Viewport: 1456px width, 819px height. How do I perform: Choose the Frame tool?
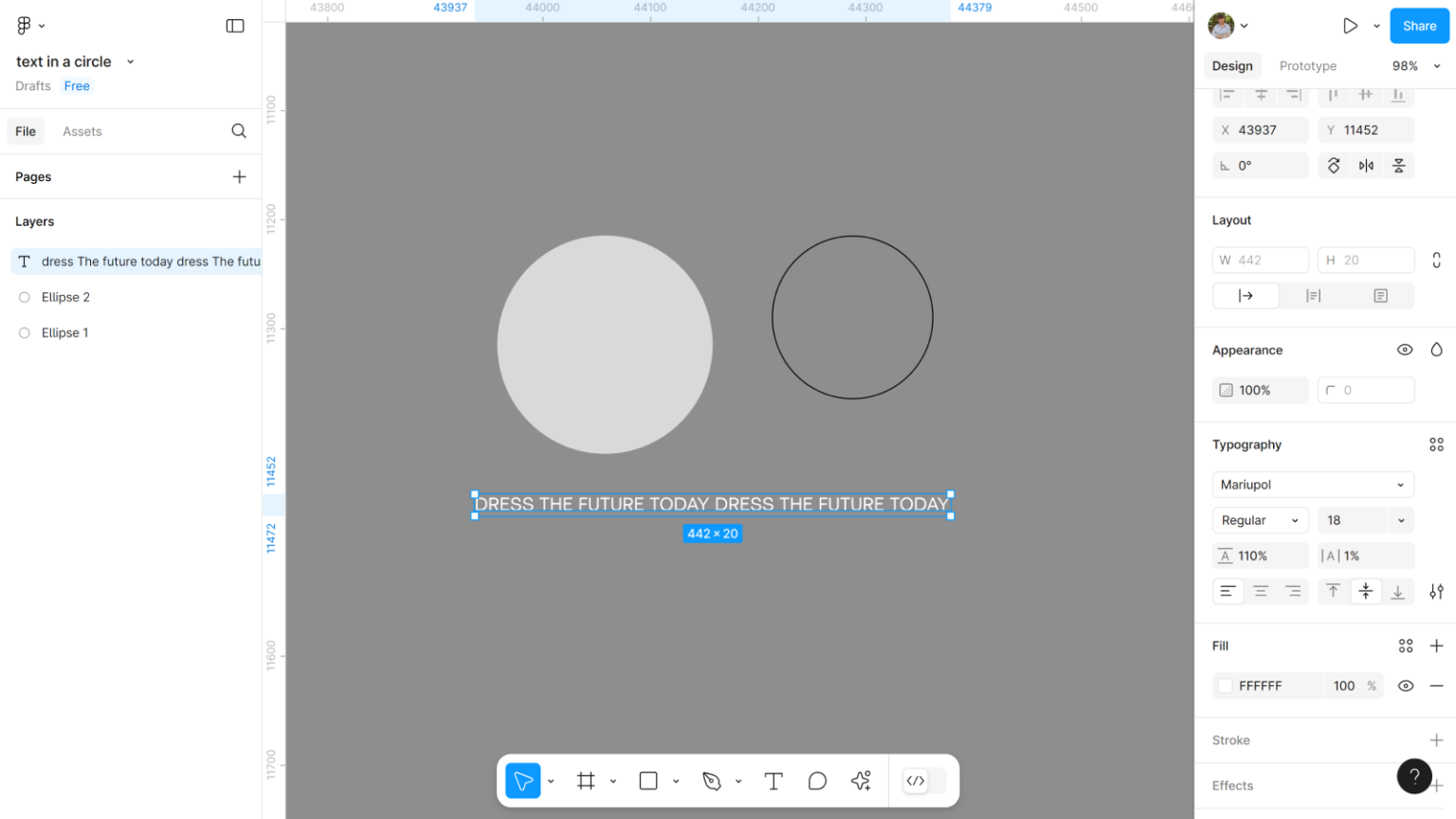586,781
